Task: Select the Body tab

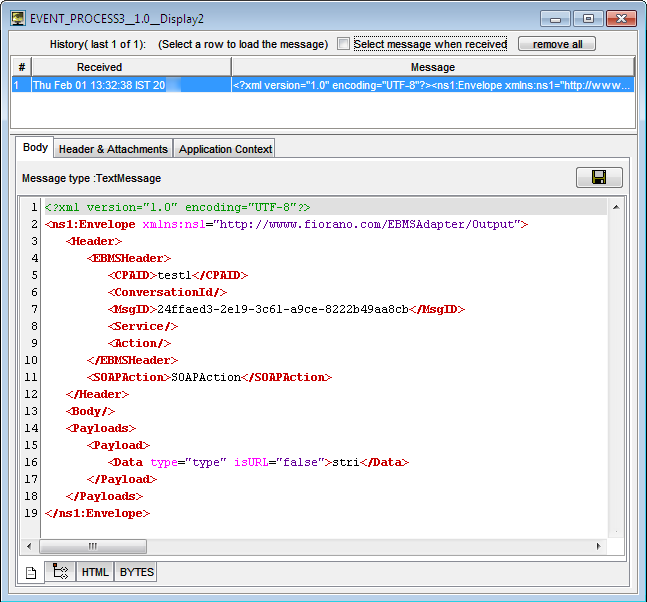Action: click(35, 147)
